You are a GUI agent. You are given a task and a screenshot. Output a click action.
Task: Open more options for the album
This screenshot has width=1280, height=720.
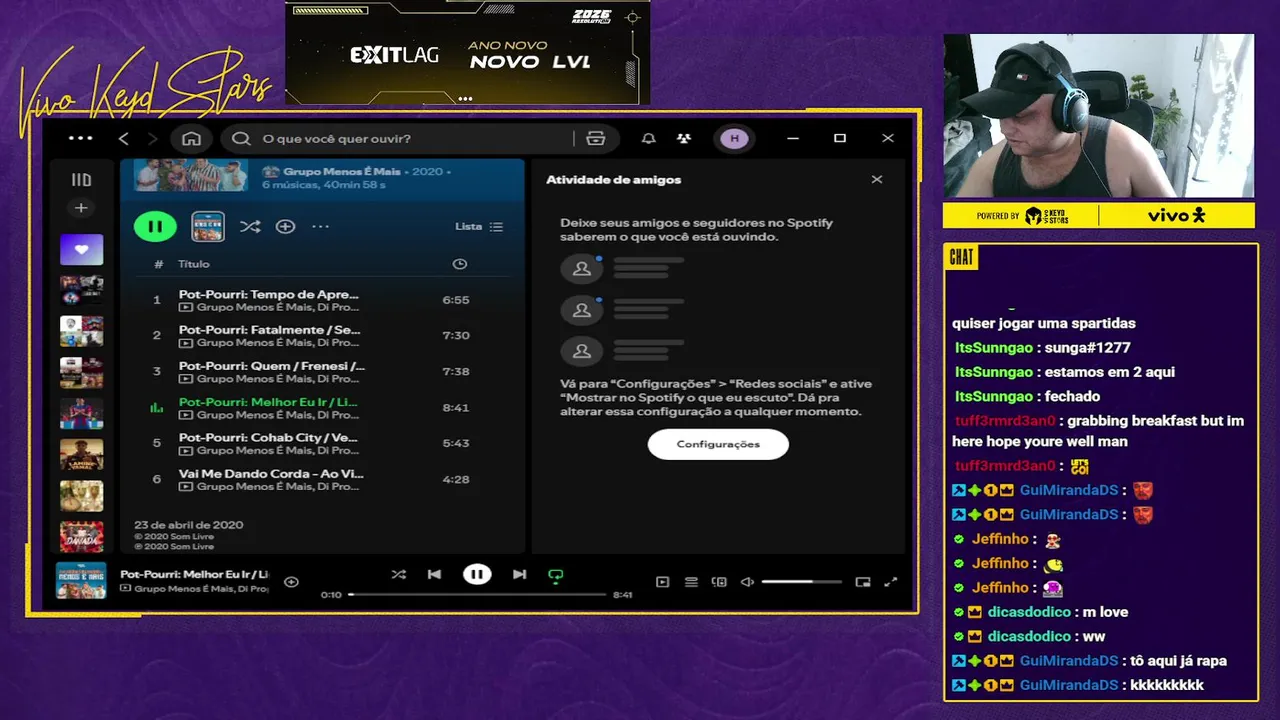pos(320,227)
